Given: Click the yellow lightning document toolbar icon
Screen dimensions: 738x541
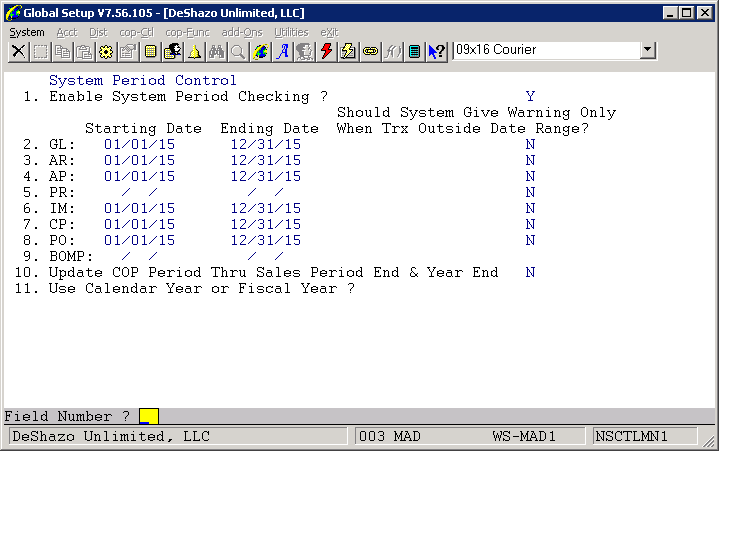Looking at the screenshot, I should (348, 51).
